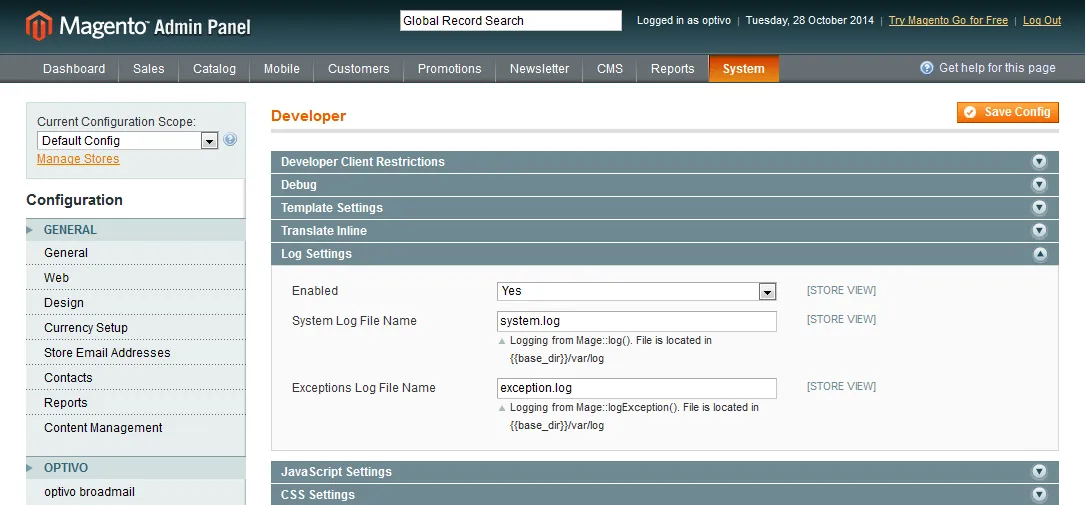
Task: Click Get help for this page link
Action: click(997, 68)
